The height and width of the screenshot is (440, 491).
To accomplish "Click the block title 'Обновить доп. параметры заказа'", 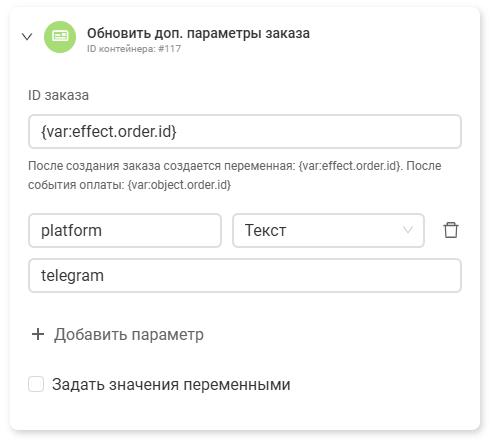I will point(198,33).
